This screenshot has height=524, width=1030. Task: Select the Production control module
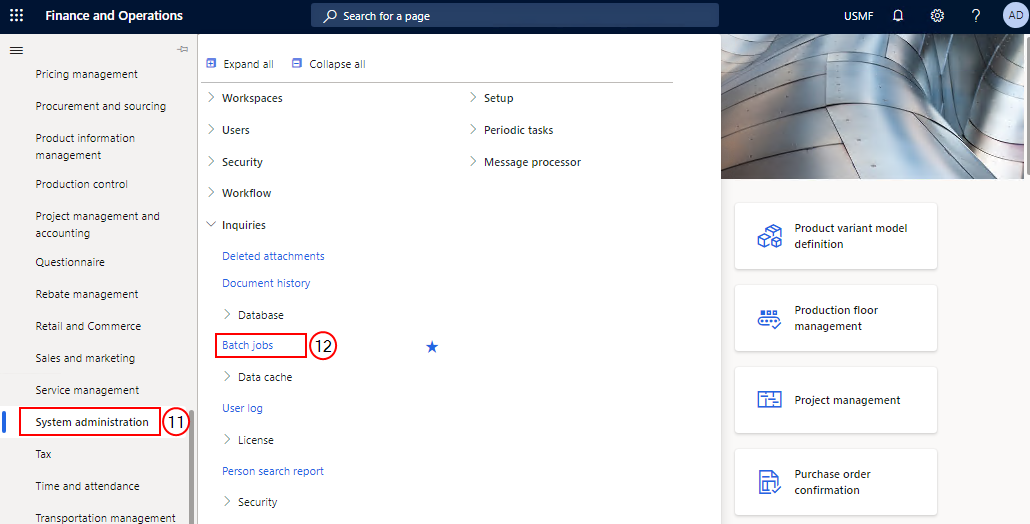coord(81,184)
